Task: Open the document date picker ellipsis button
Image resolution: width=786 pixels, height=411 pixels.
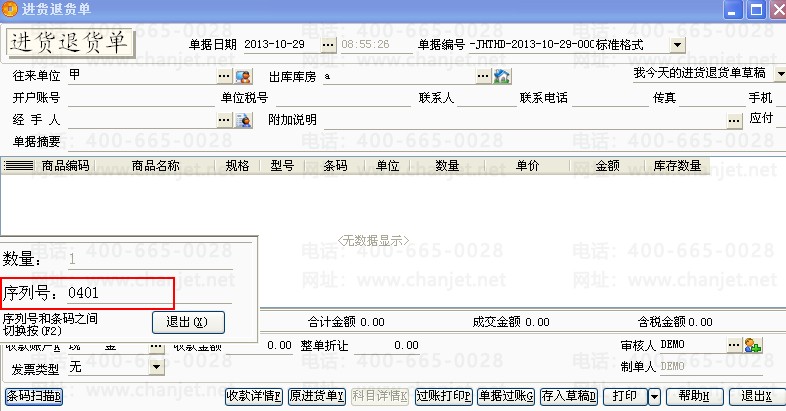Action: 329,46
